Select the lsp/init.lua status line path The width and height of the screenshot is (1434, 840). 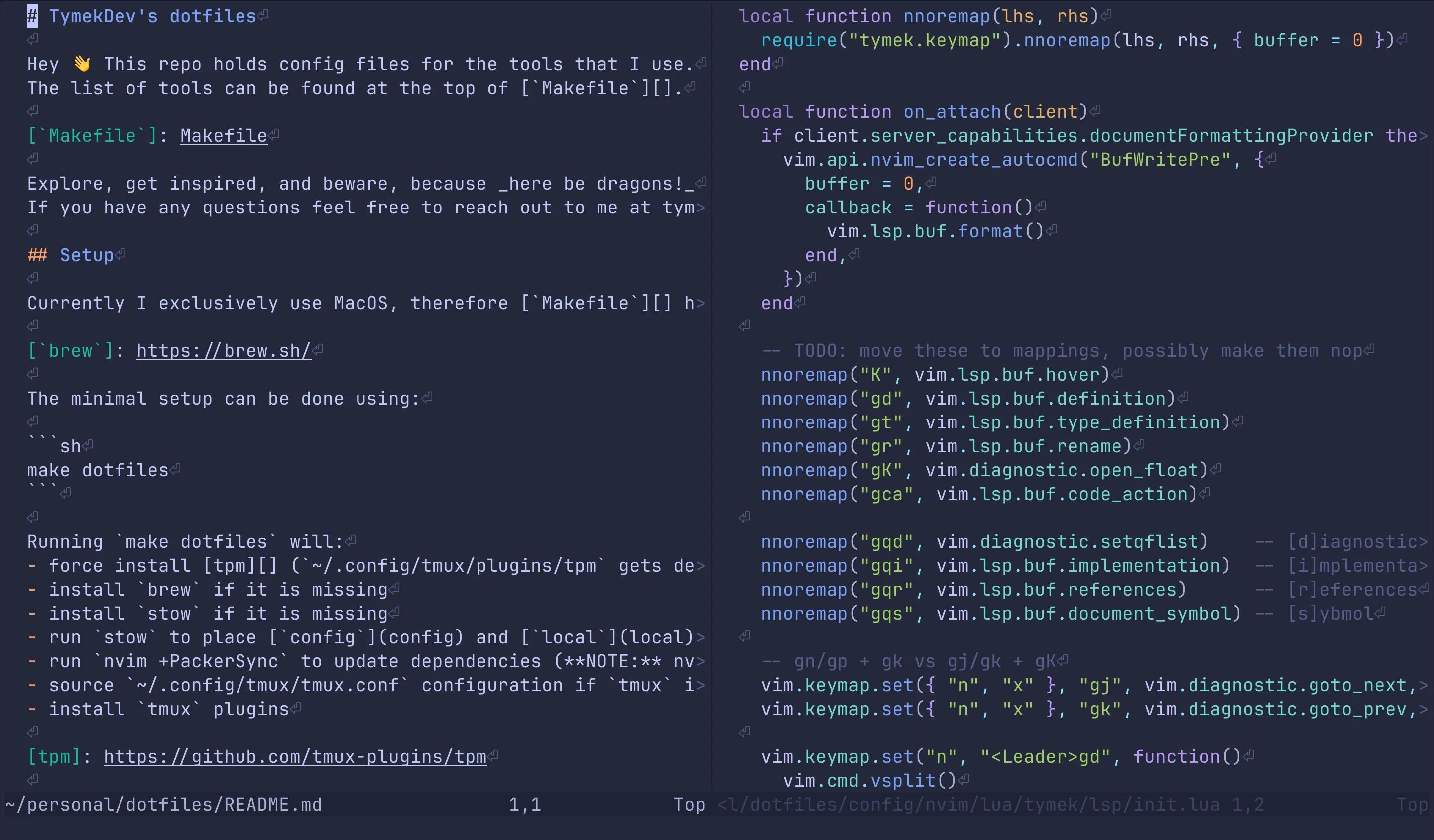(968, 805)
